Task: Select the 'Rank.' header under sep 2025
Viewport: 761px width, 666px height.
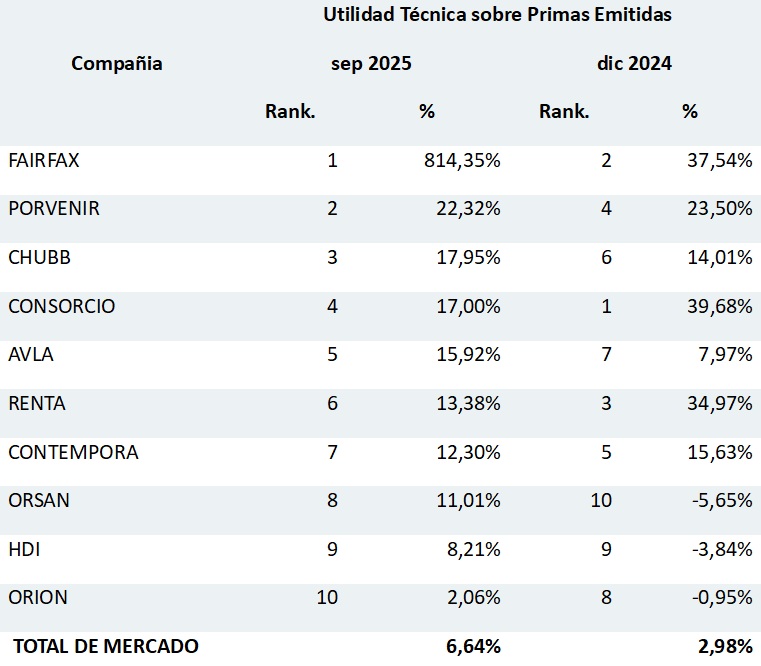Action: (x=290, y=112)
